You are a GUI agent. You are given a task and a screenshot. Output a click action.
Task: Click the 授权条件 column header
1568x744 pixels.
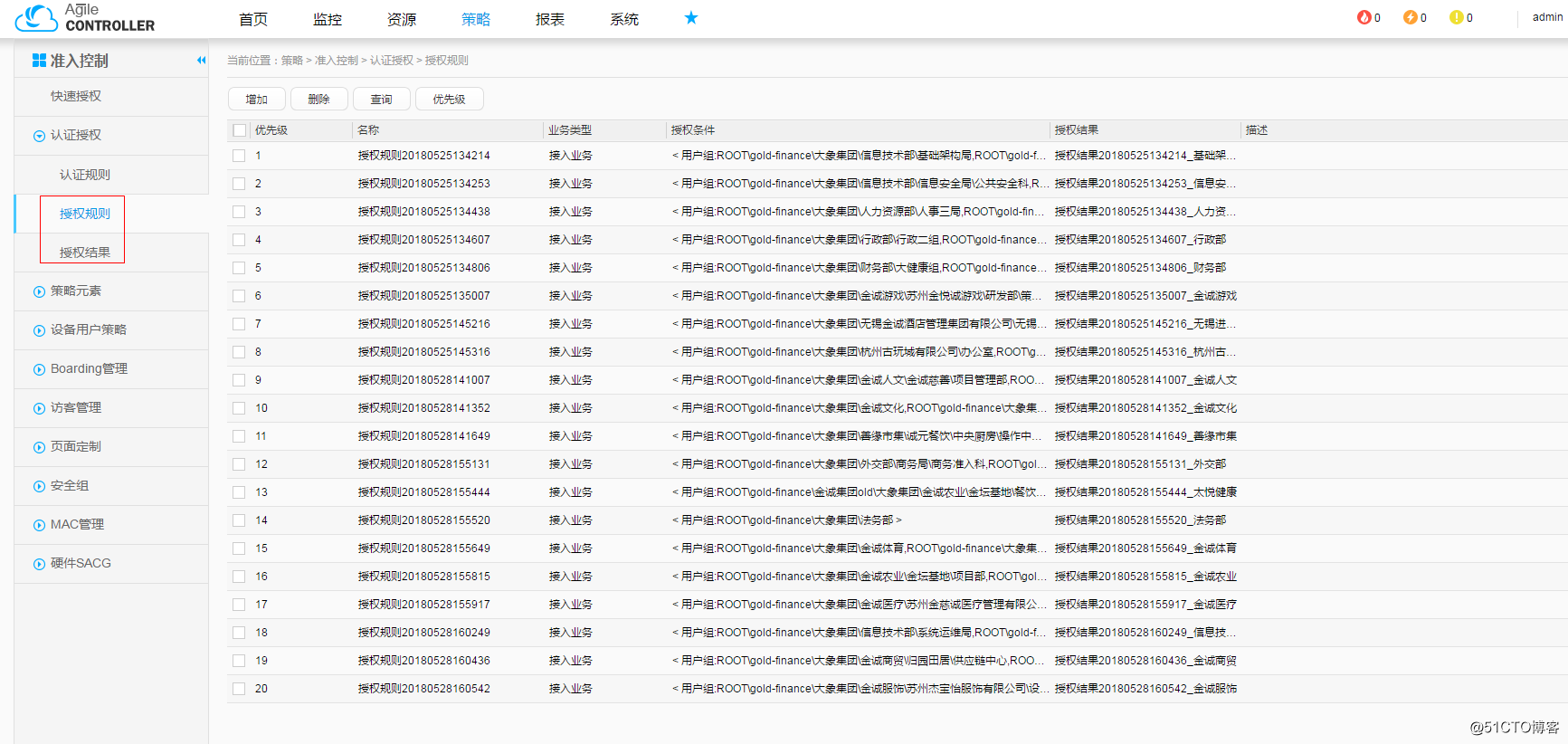[693, 130]
